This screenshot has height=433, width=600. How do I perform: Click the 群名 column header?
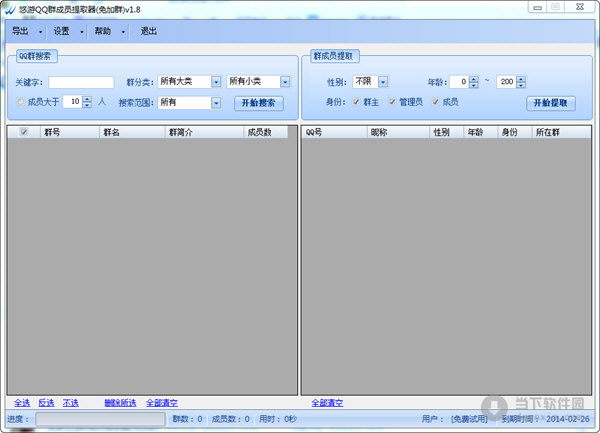point(132,132)
